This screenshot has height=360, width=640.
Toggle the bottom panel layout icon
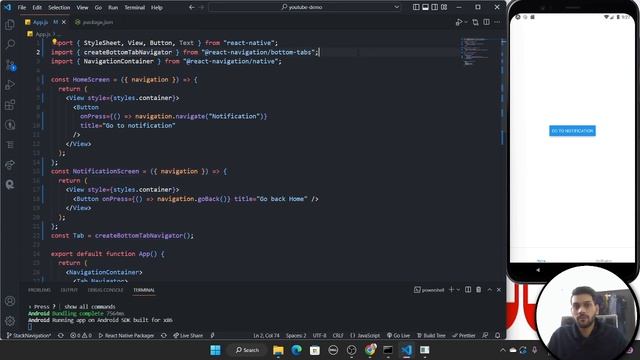point(425,7)
